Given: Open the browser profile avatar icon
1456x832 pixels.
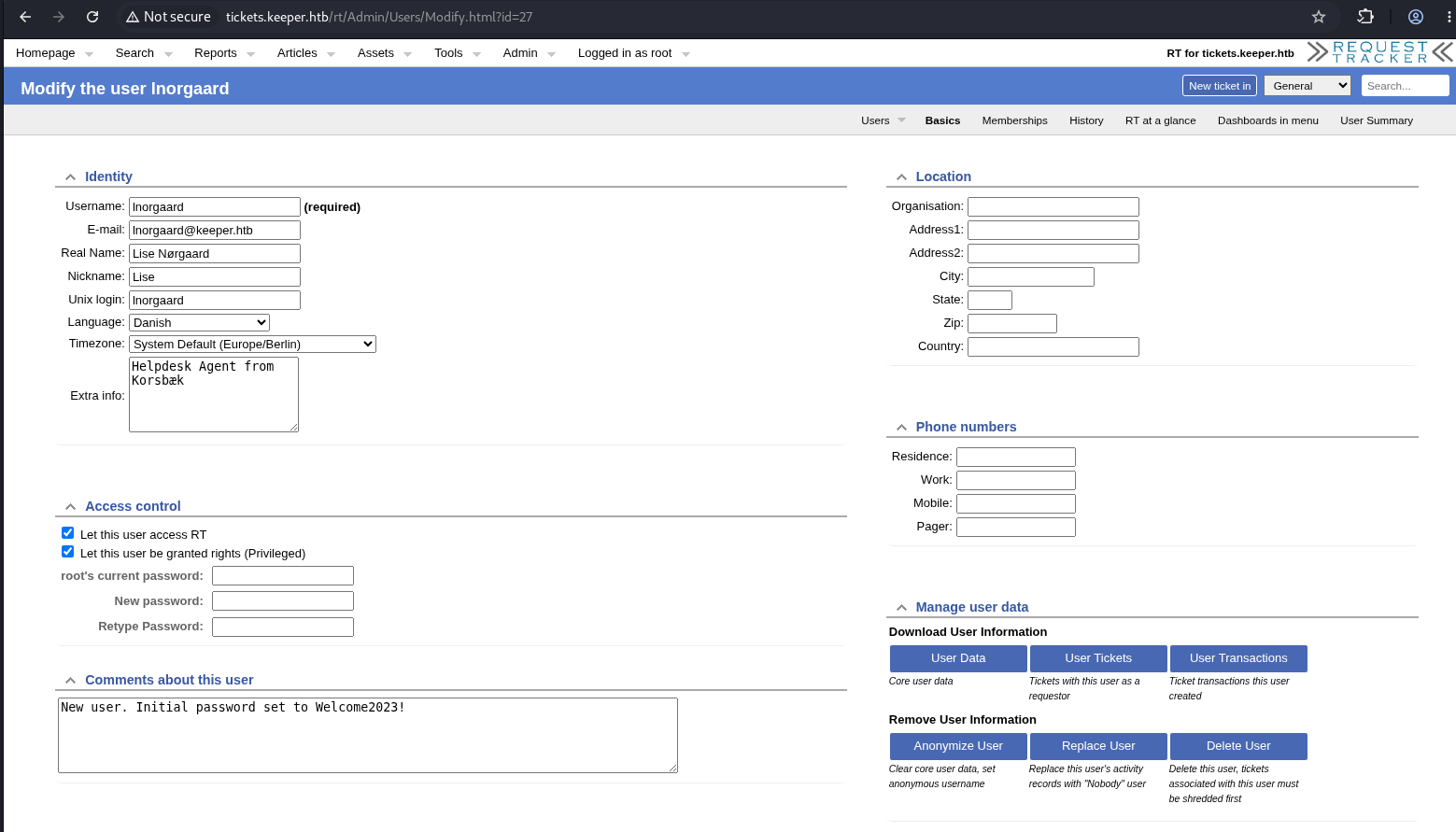Looking at the screenshot, I should coord(1416,17).
